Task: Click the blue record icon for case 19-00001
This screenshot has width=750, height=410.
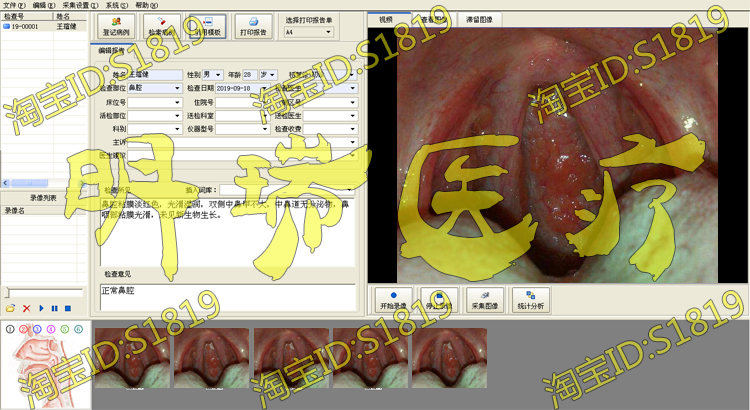Action: pyautogui.click(x=6, y=26)
